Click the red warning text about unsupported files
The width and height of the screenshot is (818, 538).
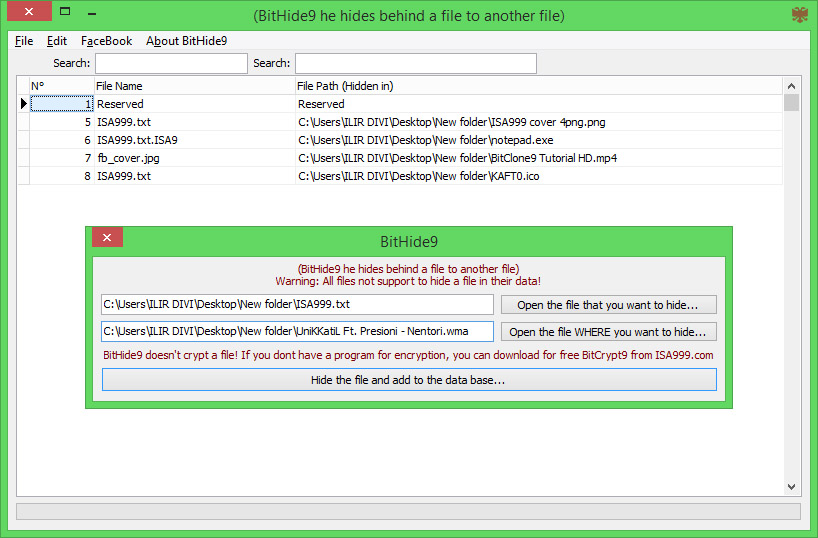pyautogui.click(x=408, y=281)
